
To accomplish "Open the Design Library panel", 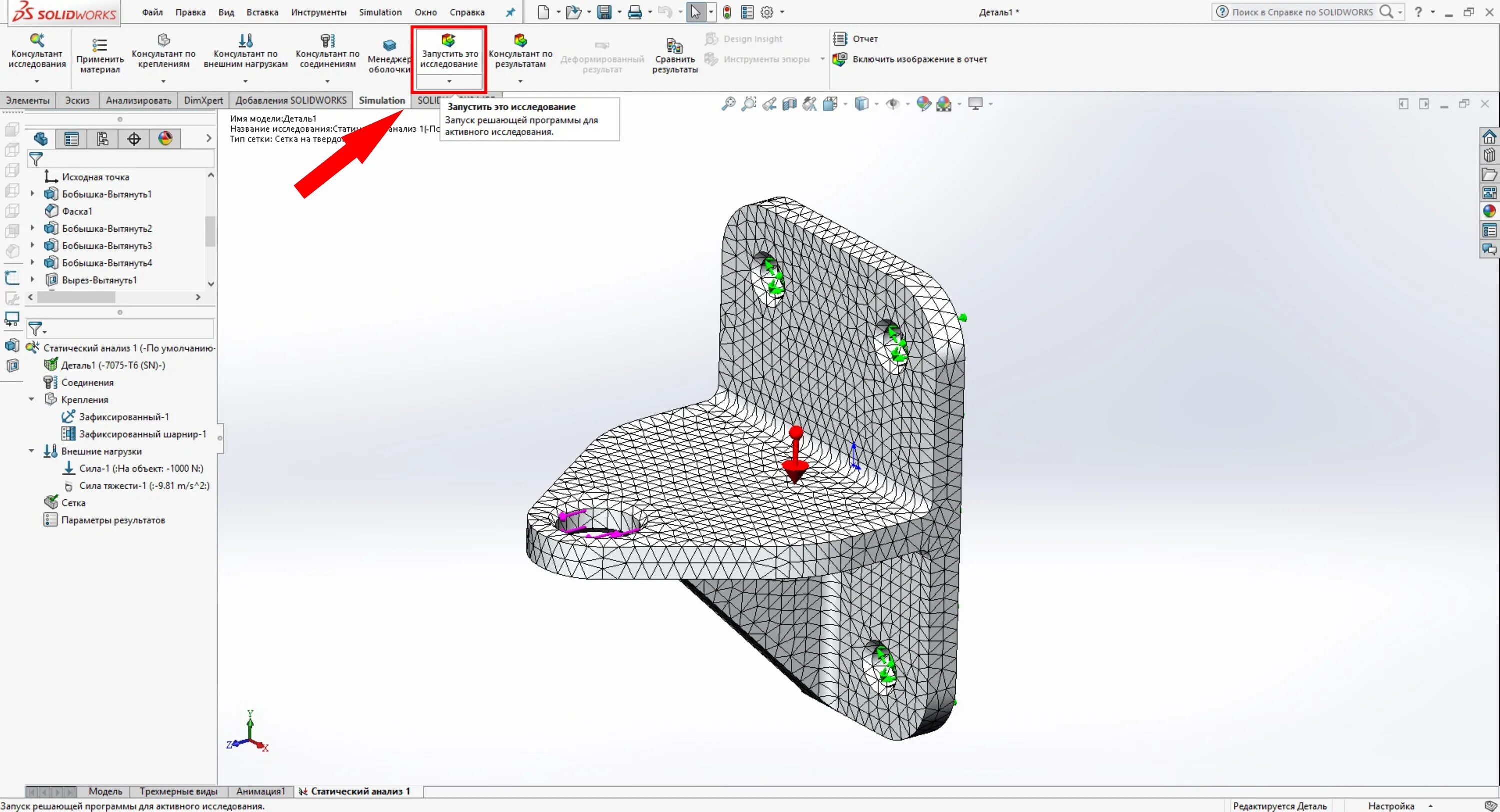I will click(1489, 154).
